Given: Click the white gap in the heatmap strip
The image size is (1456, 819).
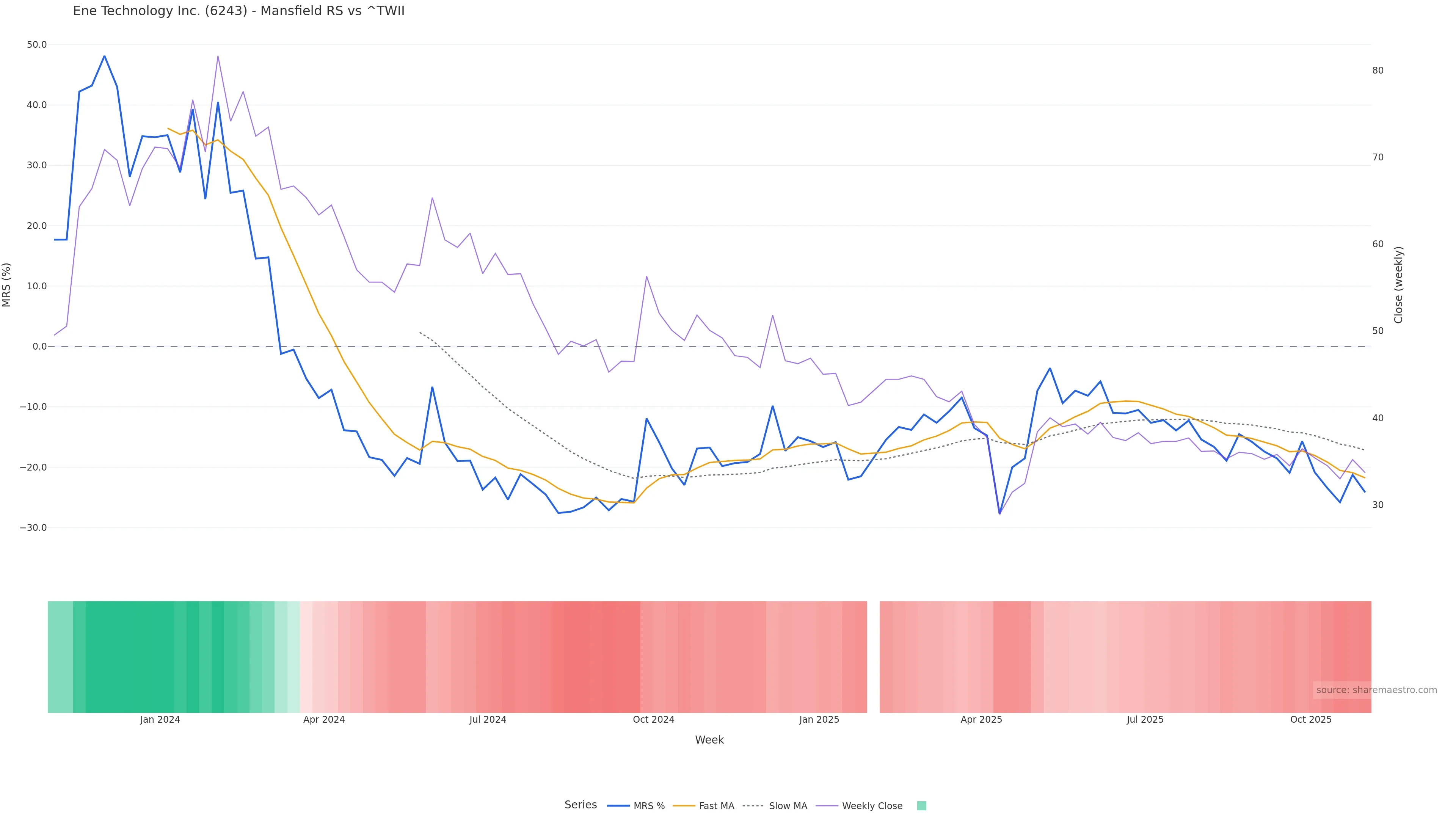Looking at the screenshot, I should click(873, 657).
